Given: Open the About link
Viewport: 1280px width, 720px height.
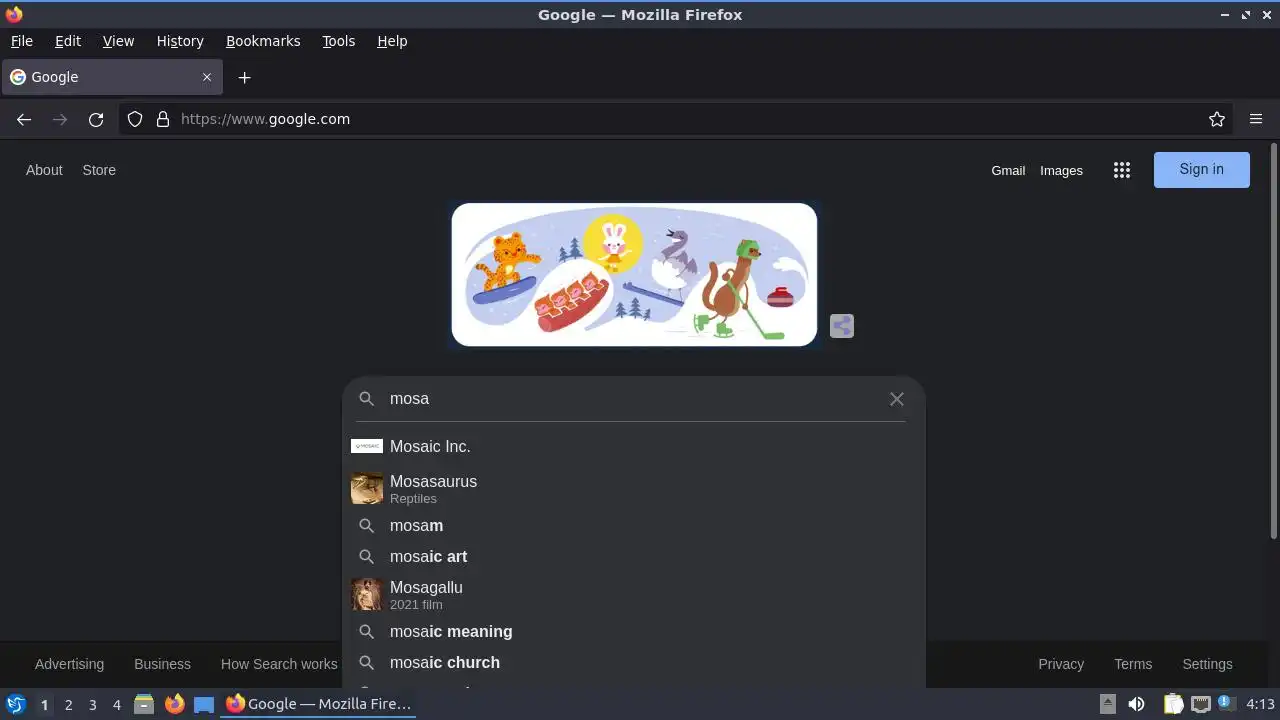Looking at the screenshot, I should [x=44, y=170].
